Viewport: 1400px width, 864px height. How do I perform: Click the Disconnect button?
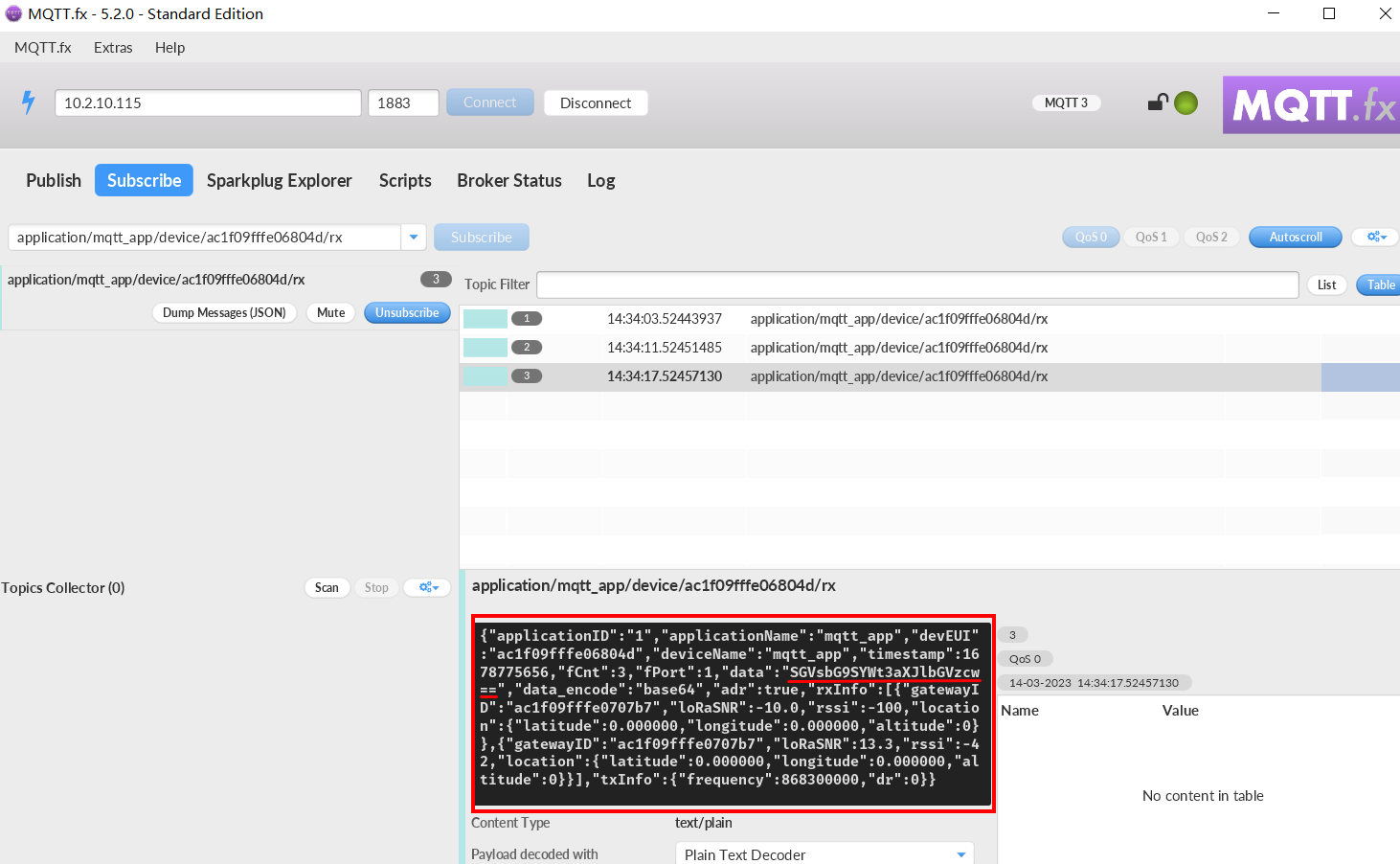click(x=596, y=102)
